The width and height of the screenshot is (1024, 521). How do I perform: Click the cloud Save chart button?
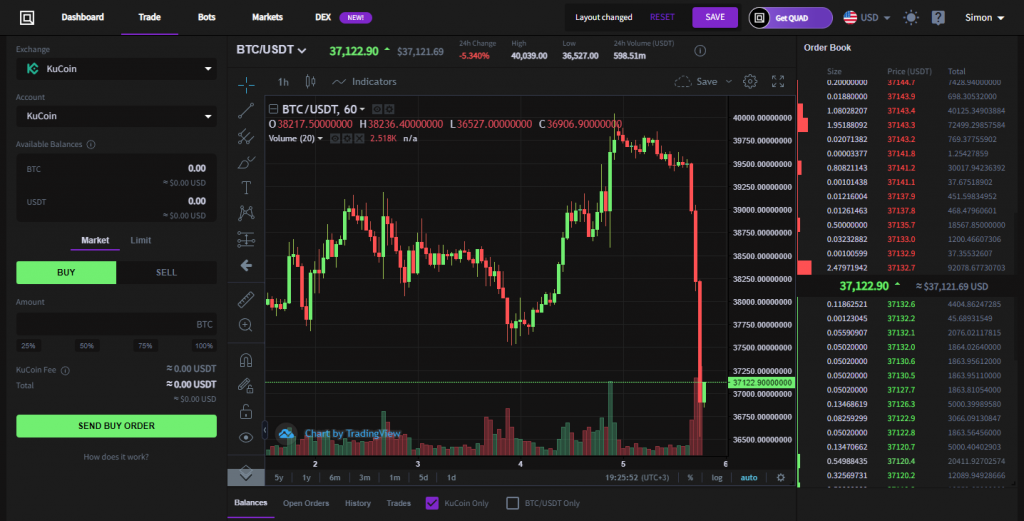(696, 82)
